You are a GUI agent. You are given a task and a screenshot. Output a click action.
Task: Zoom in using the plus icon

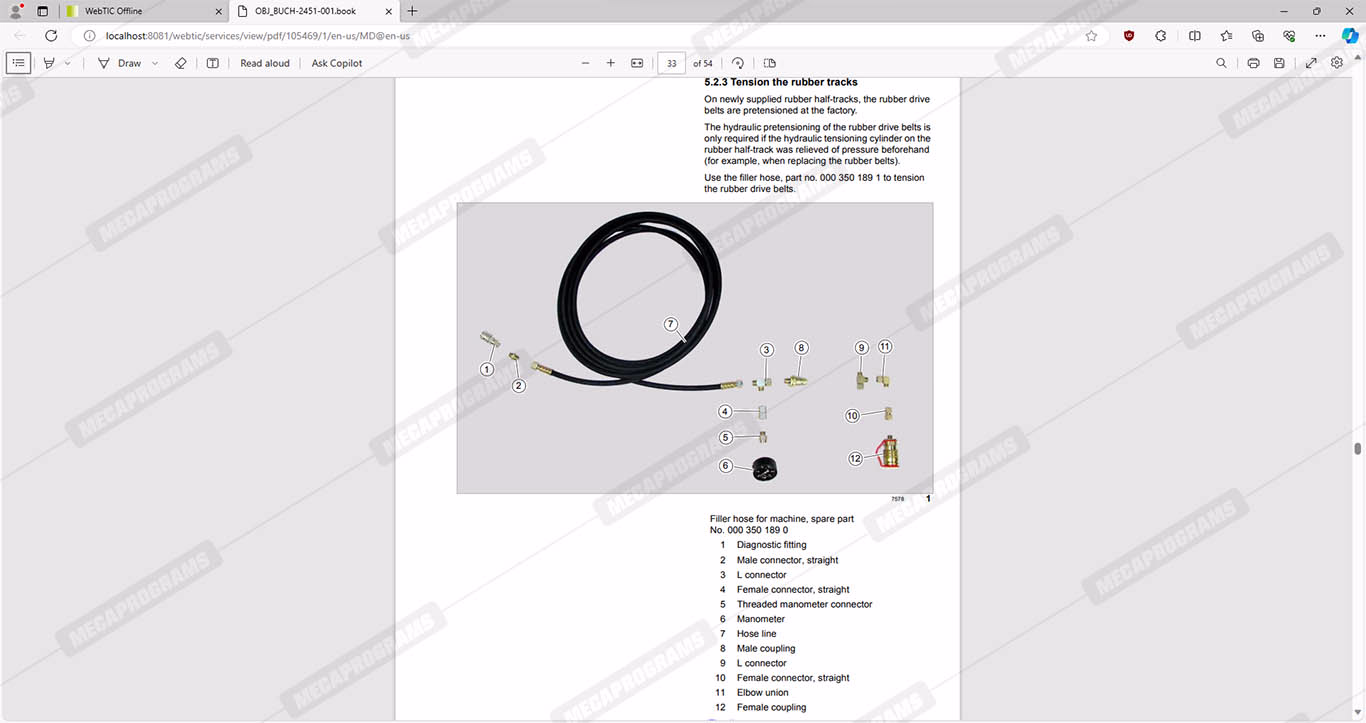click(611, 63)
